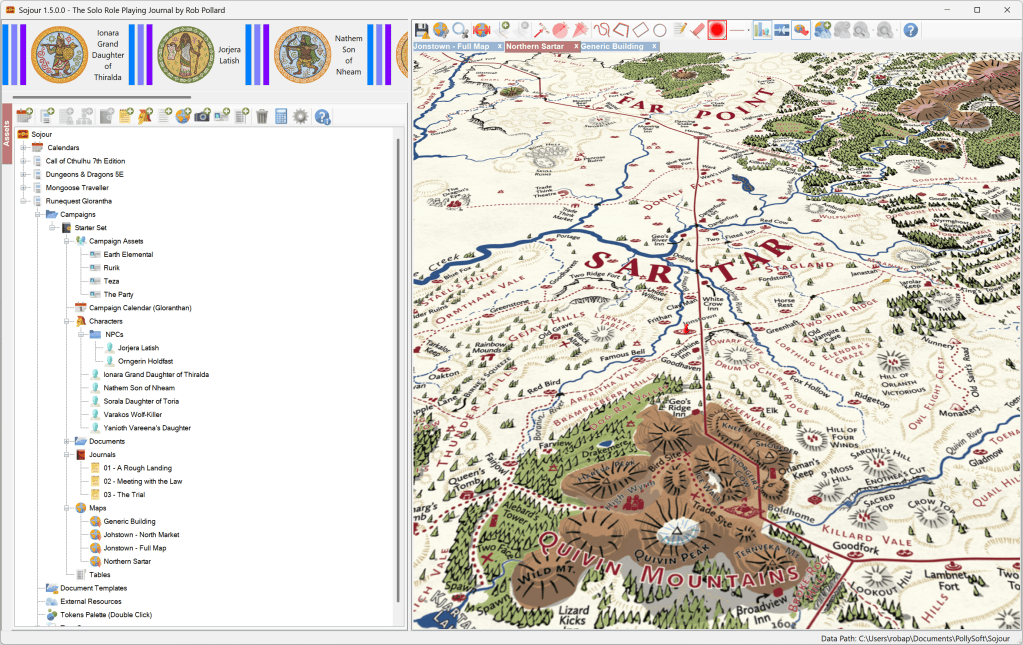Select the red circle color swatch
Screen dimensions: 1023x645
[717, 30]
